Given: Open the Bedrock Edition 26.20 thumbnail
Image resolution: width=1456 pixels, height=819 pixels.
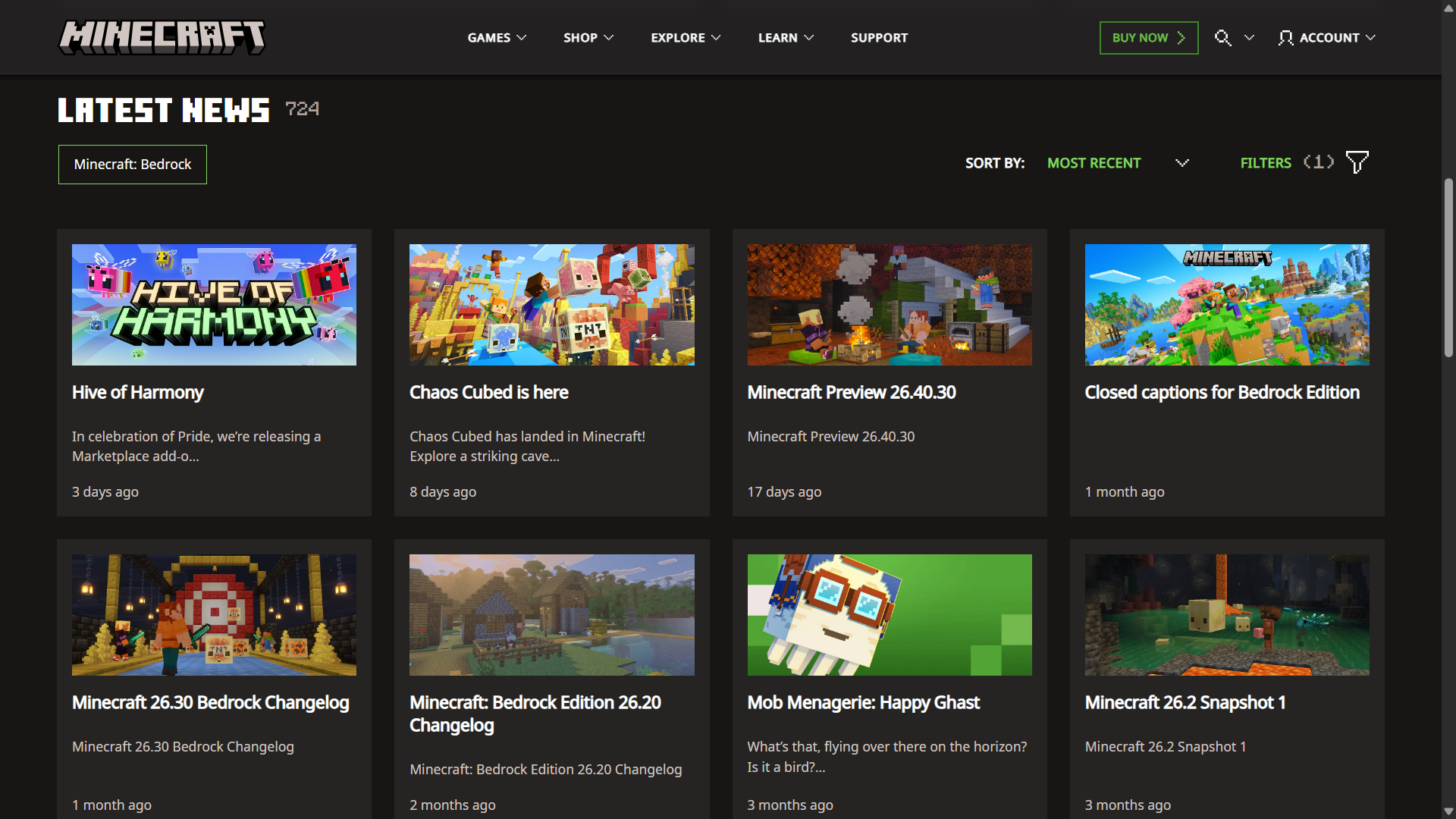Looking at the screenshot, I should coord(552,615).
